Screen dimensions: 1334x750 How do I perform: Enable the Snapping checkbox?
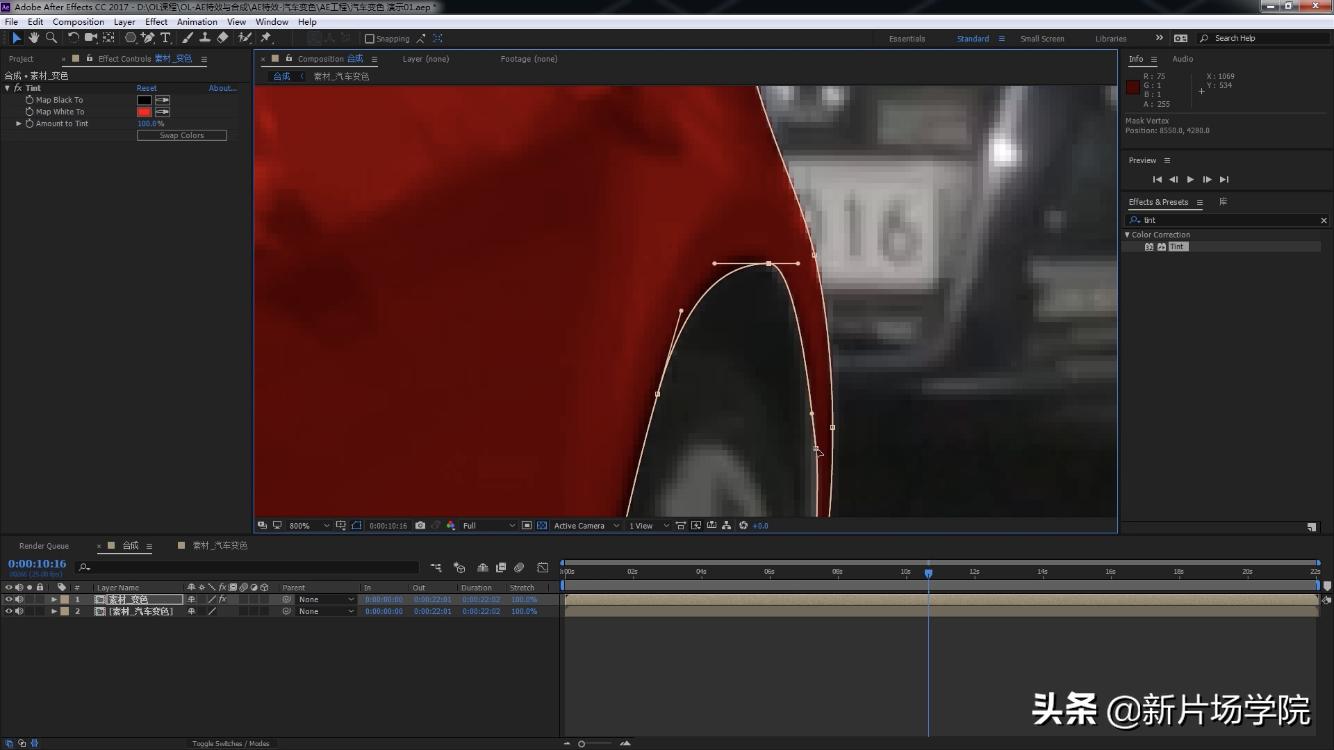coord(370,39)
